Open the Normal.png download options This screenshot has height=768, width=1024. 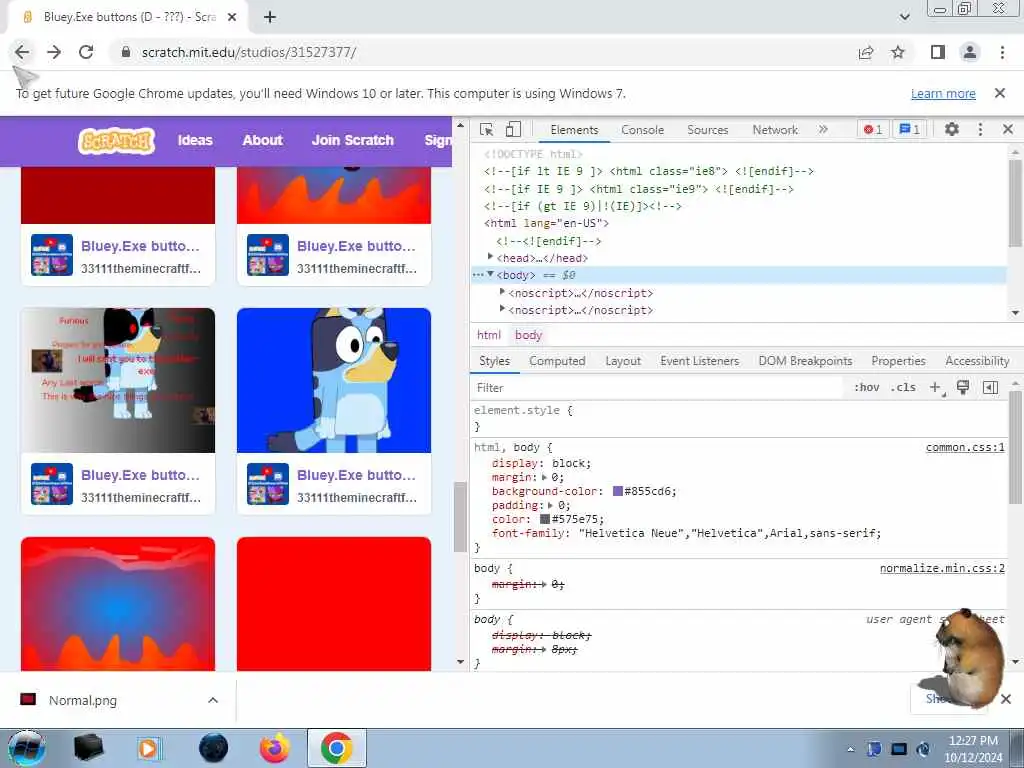pos(213,700)
